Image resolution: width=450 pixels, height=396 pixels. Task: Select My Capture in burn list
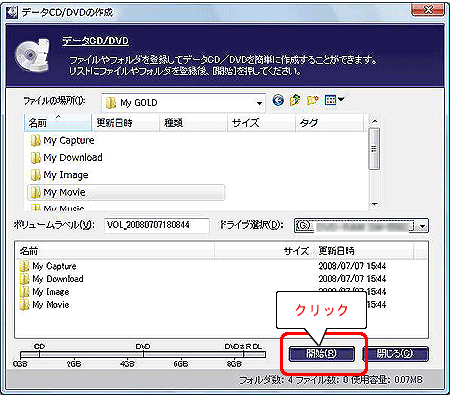[x=48, y=266]
